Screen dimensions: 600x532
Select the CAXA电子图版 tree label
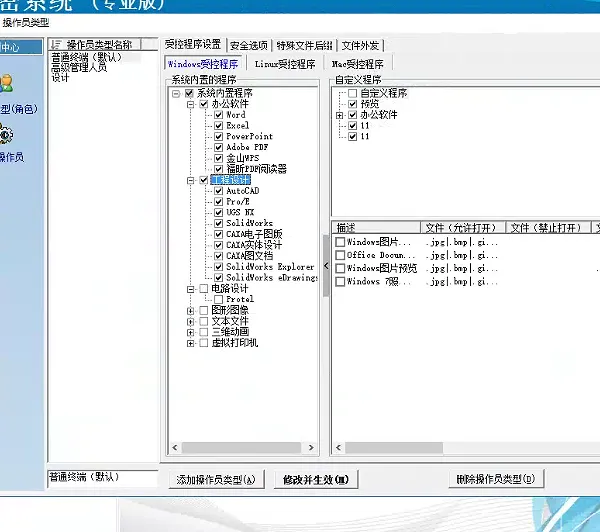click(254, 234)
